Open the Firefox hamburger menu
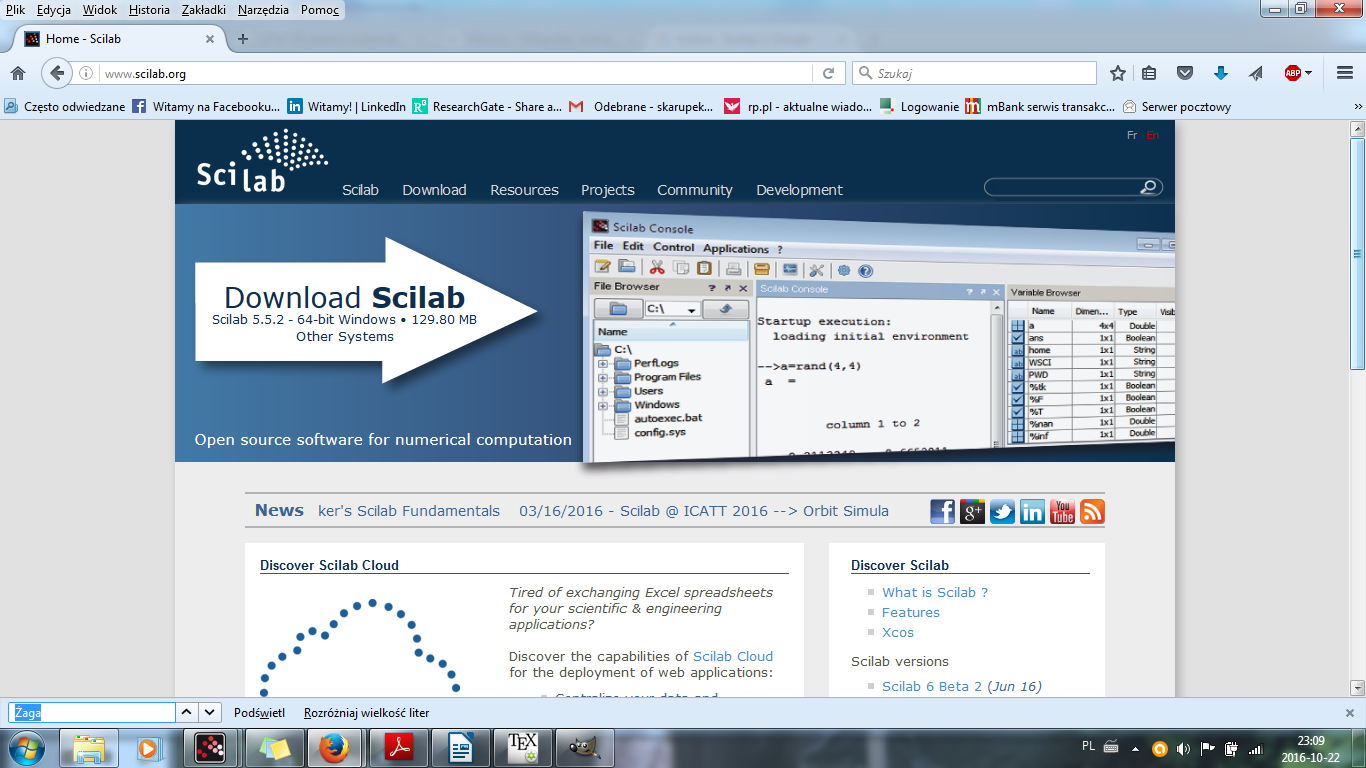 tap(1345, 73)
